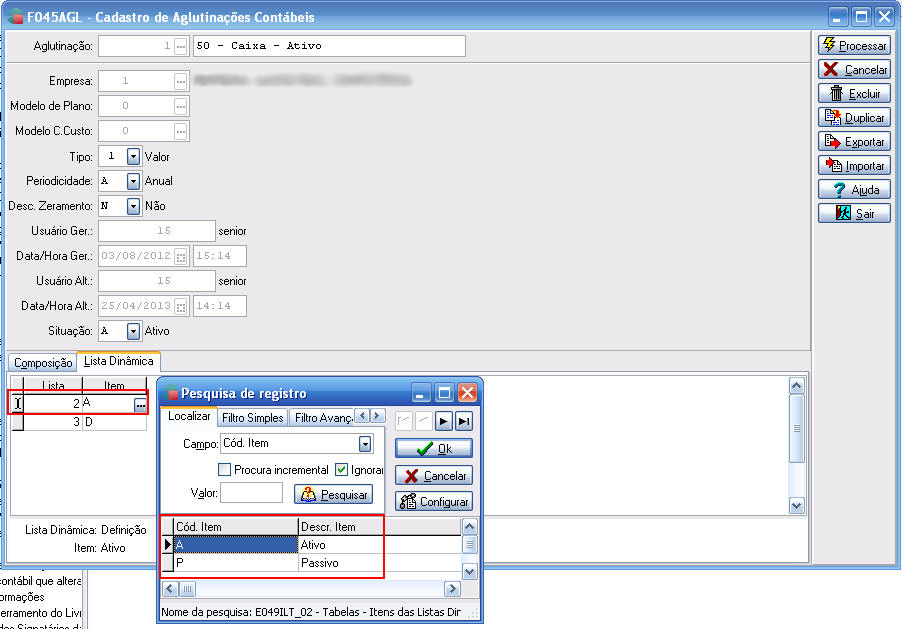Expand the Tipo dropdown
This screenshot has width=902, height=629.
[133, 157]
